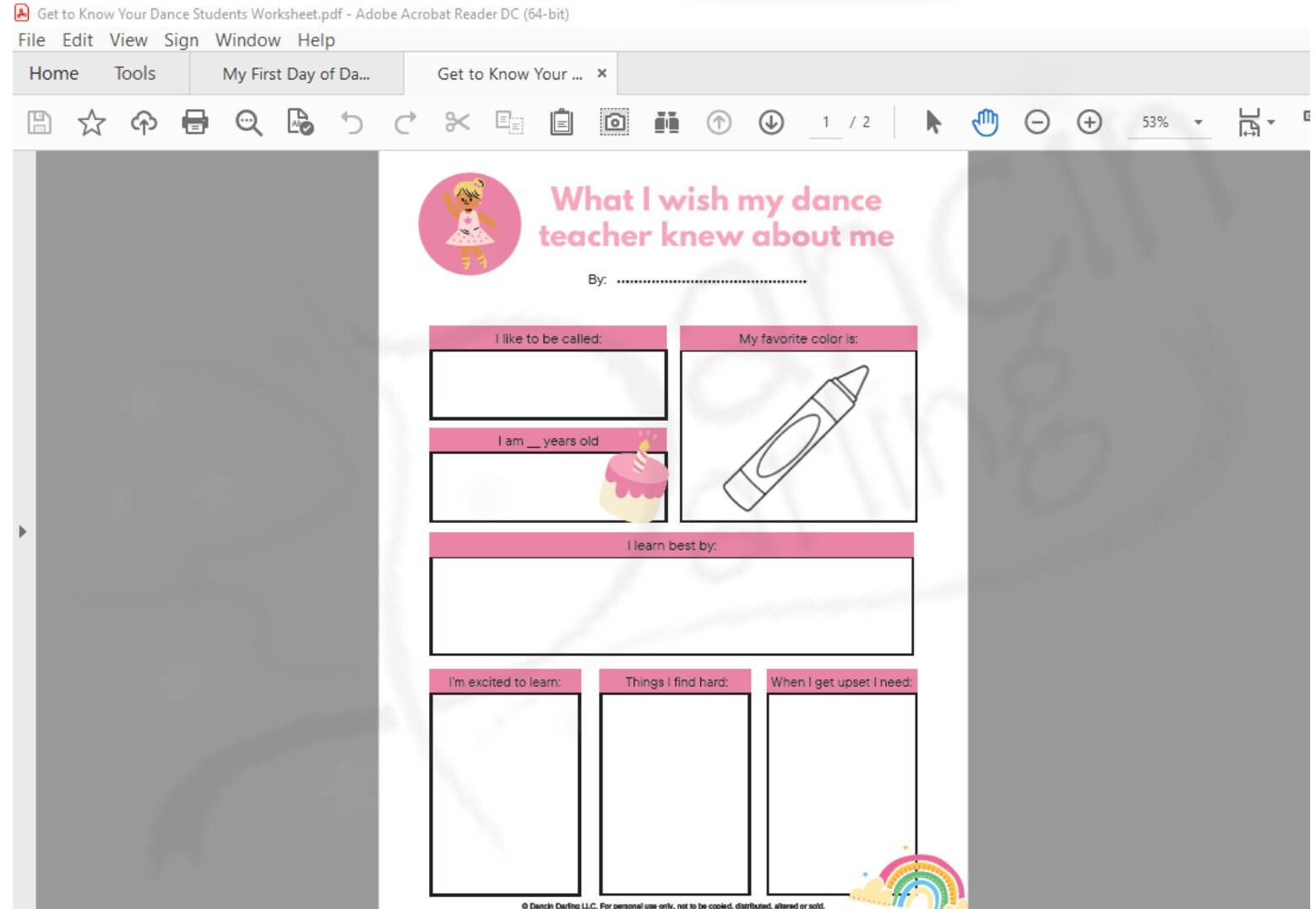
Task: Select the arrow Selection tool
Action: (x=933, y=122)
